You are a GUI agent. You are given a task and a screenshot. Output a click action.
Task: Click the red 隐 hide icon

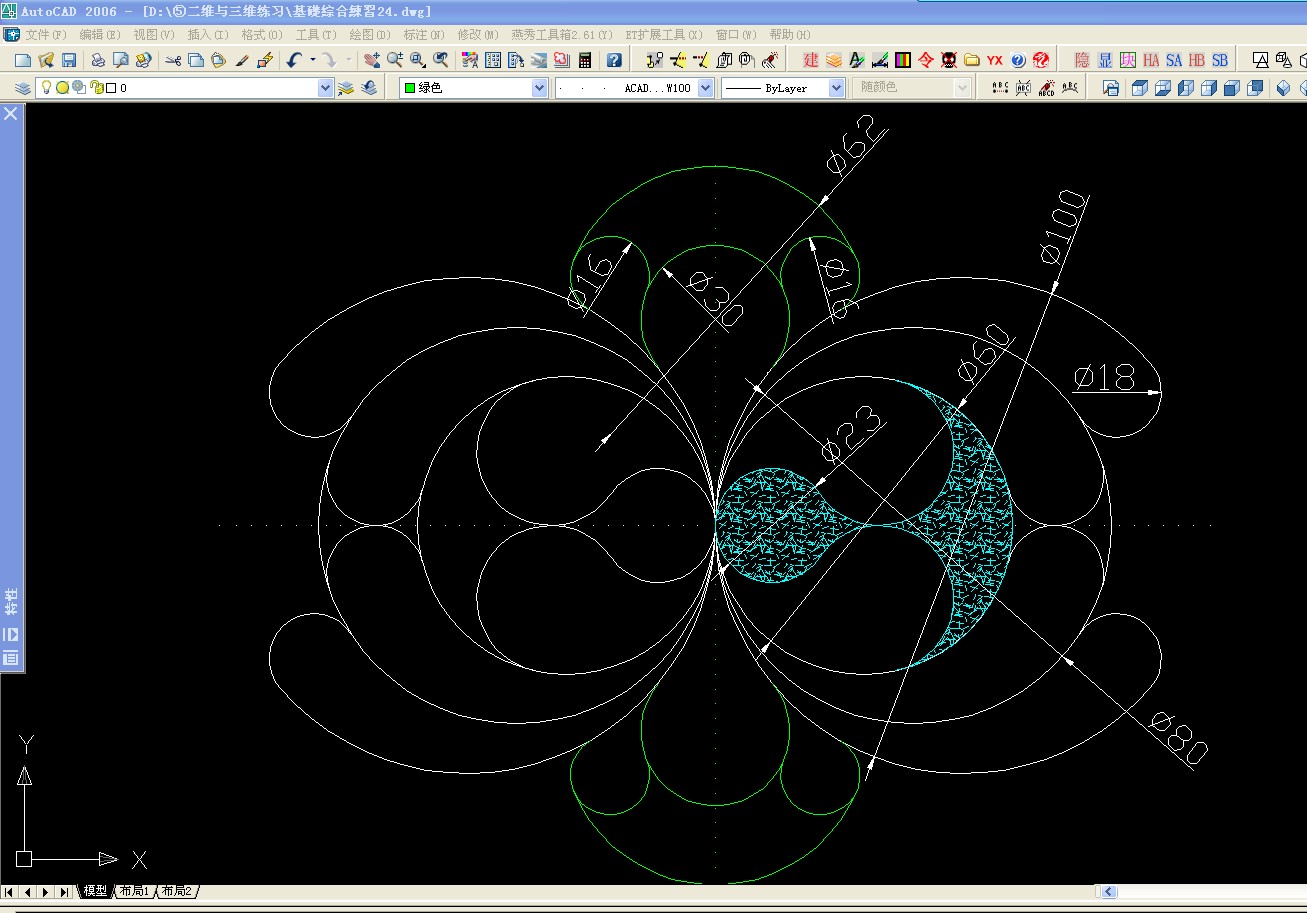pyautogui.click(x=1082, y=60)
